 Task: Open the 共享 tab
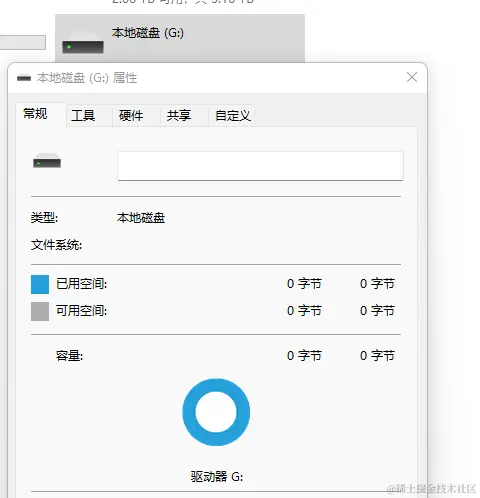coord(184,116)
